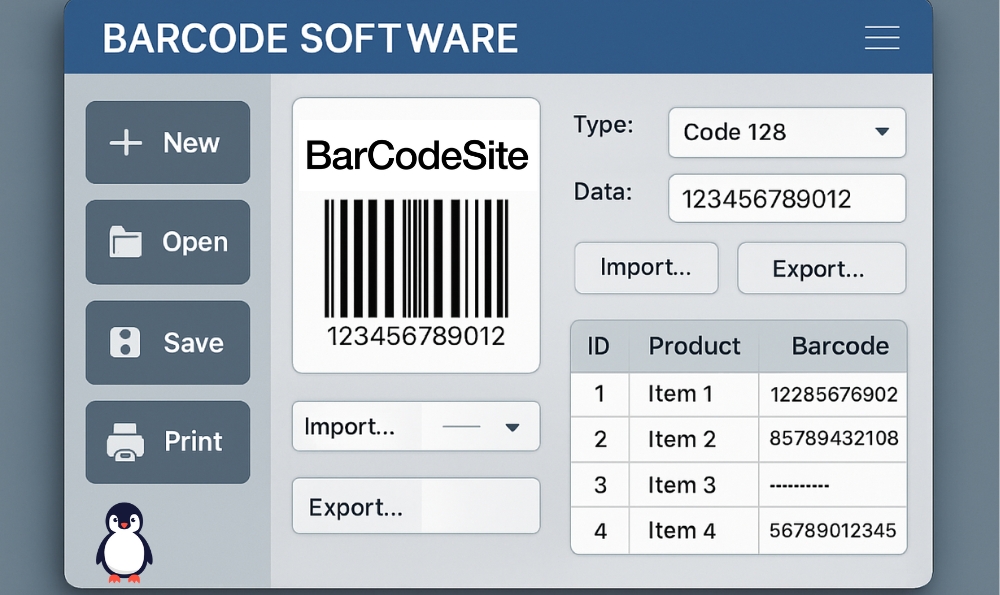Select the Item 2 cell

pos(694,439)
